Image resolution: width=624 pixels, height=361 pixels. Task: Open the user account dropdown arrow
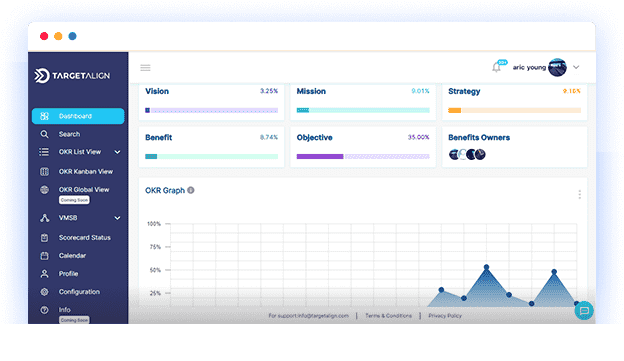[576, 67]
